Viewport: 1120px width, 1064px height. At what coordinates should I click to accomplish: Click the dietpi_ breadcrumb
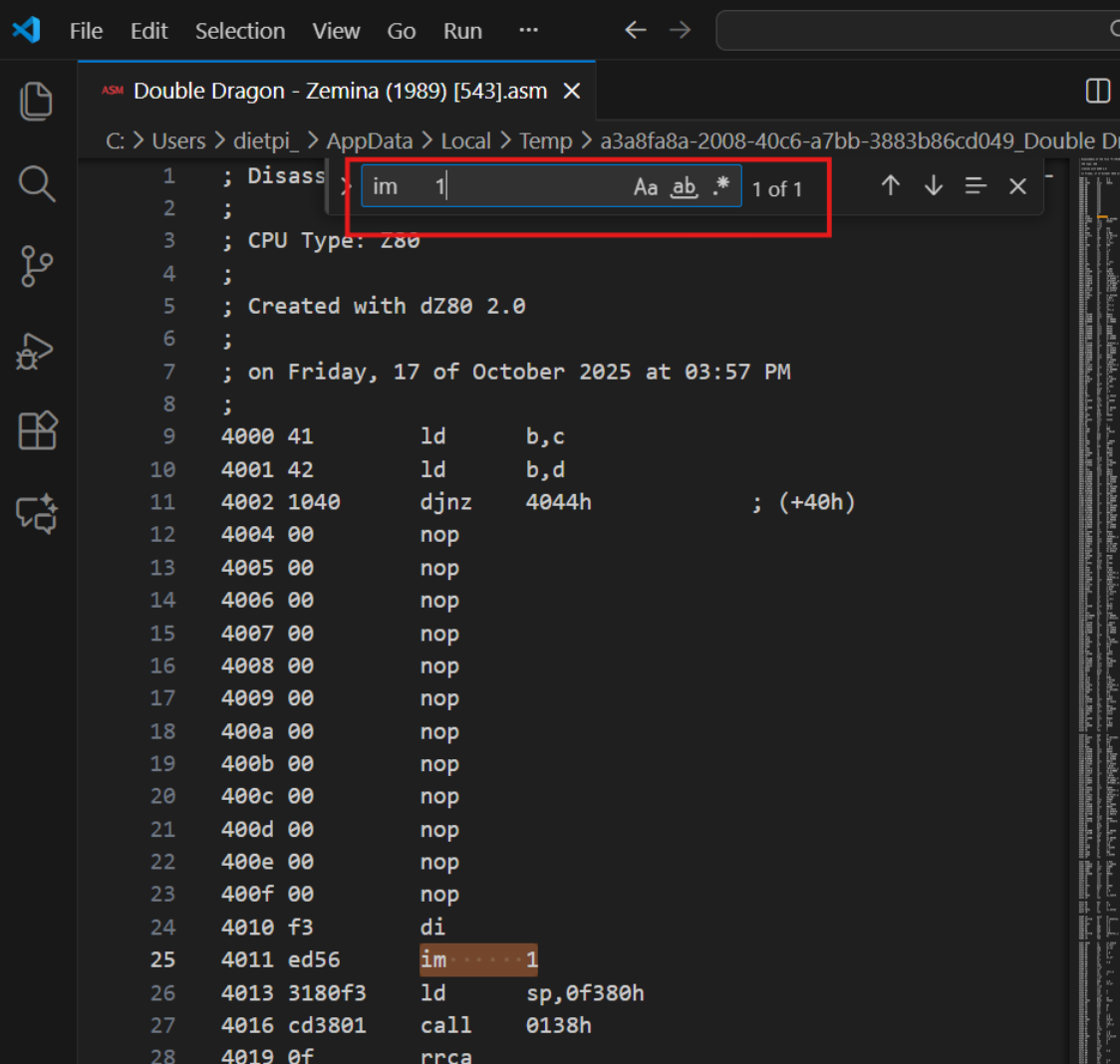266,140
